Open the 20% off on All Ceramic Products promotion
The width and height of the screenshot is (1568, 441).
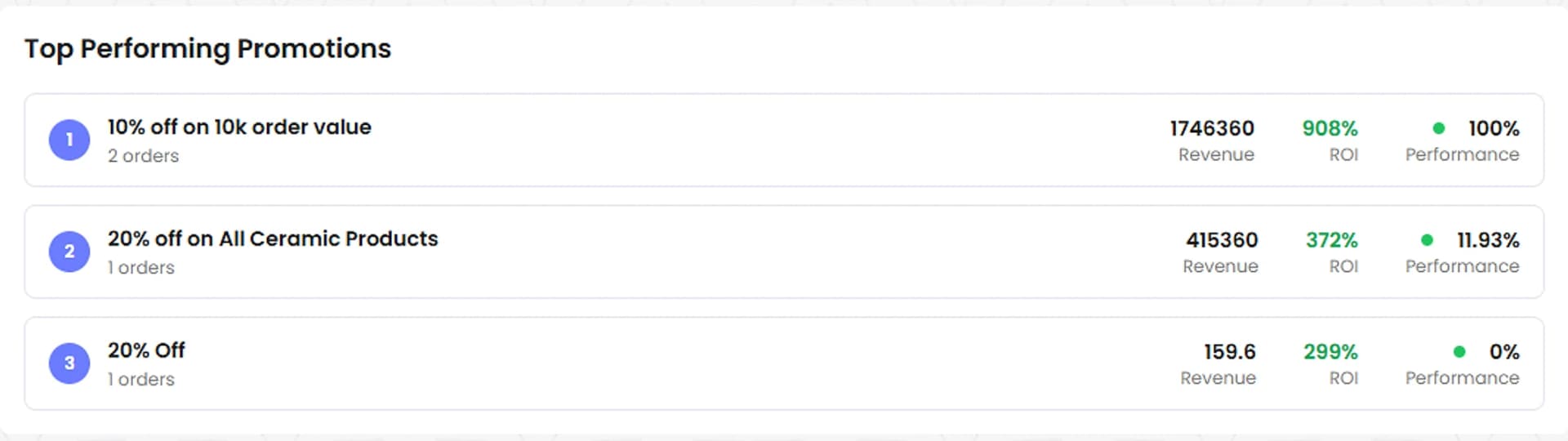click(273, 239)
